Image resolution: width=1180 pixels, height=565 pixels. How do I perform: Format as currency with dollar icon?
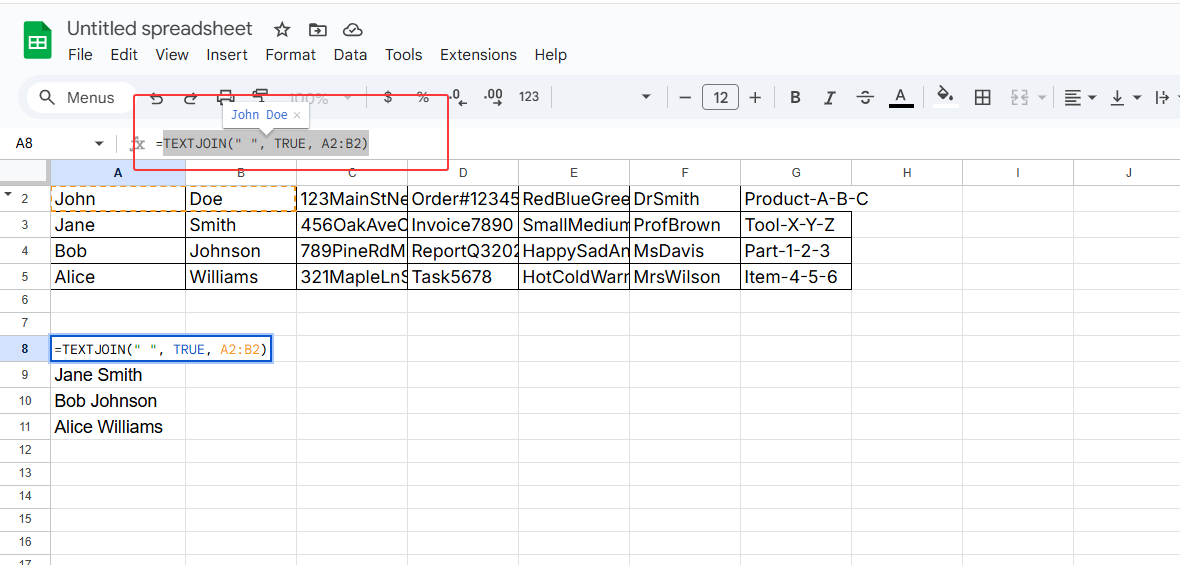click(x=387, y=97)
